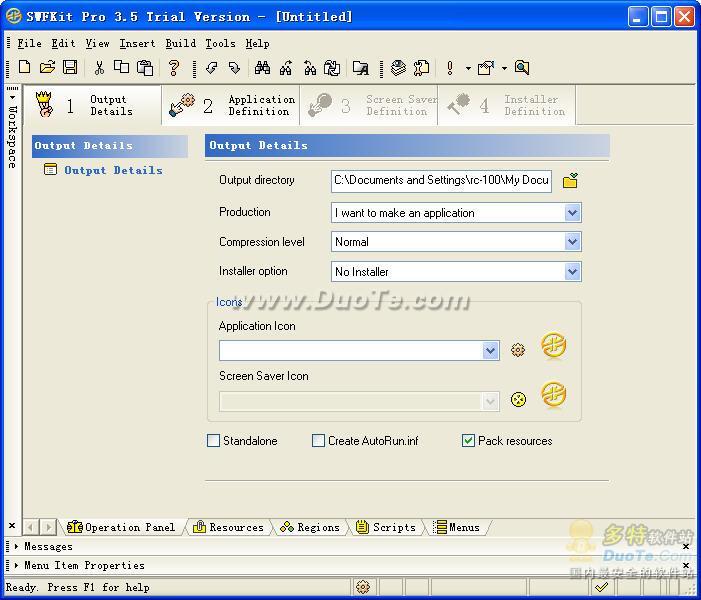Open the Installer option dropdown
Screen dimensions: 701x600
[x=572, y=271]
